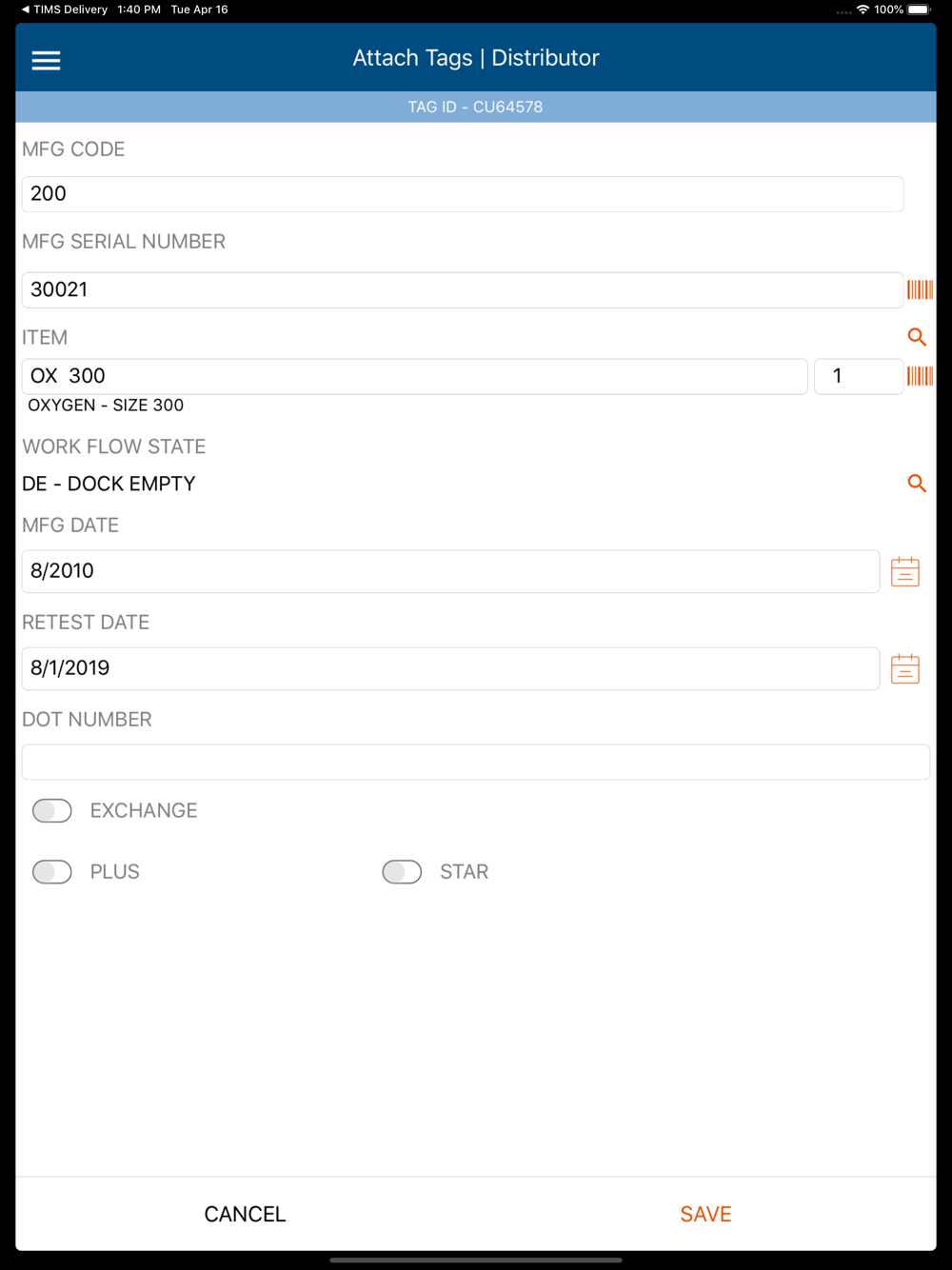Edit the MFG code field
The image size is (952, 1270).
click(463, 194)
